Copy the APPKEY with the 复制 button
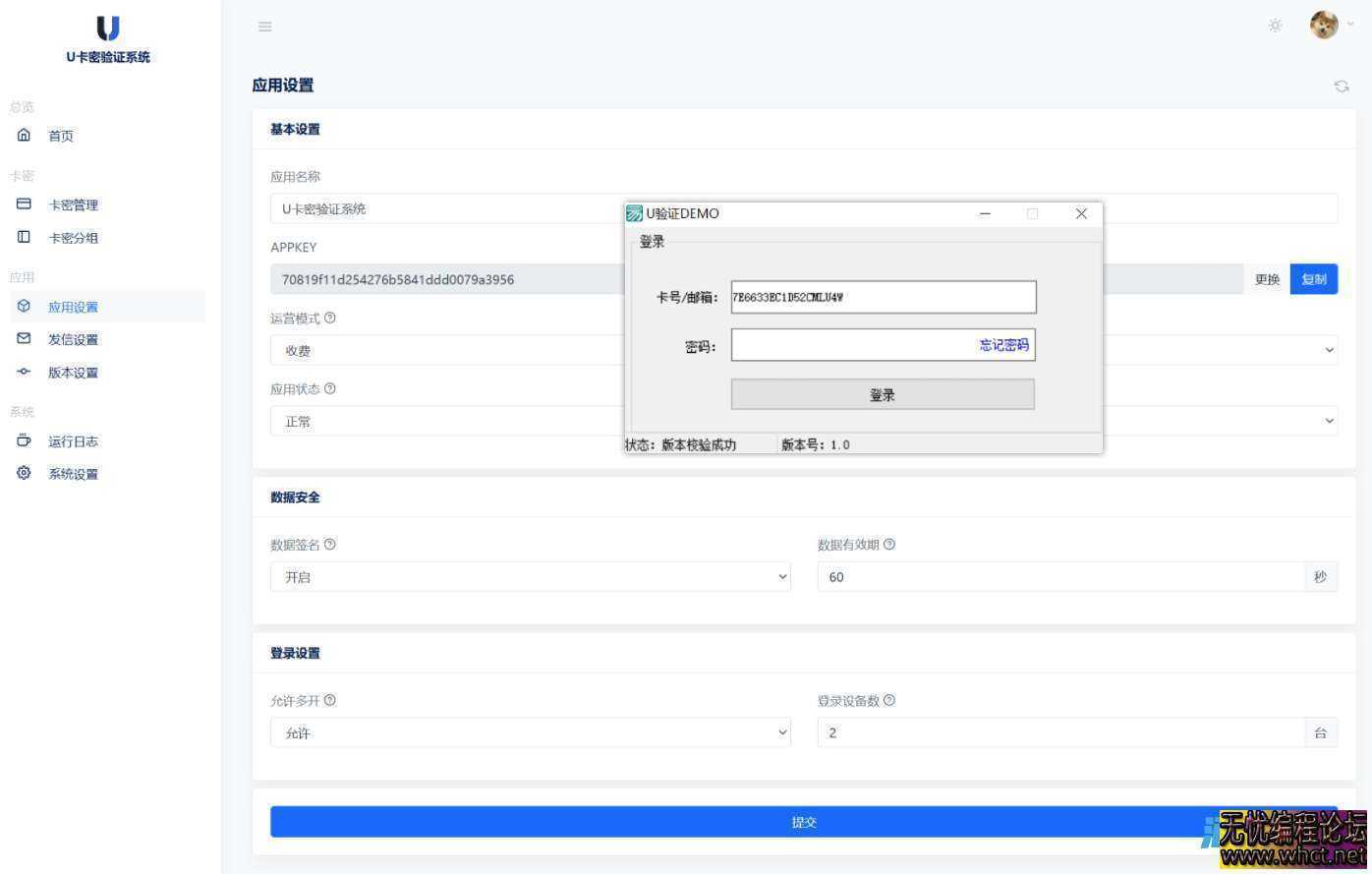1372x874 pixels. 1313,279
